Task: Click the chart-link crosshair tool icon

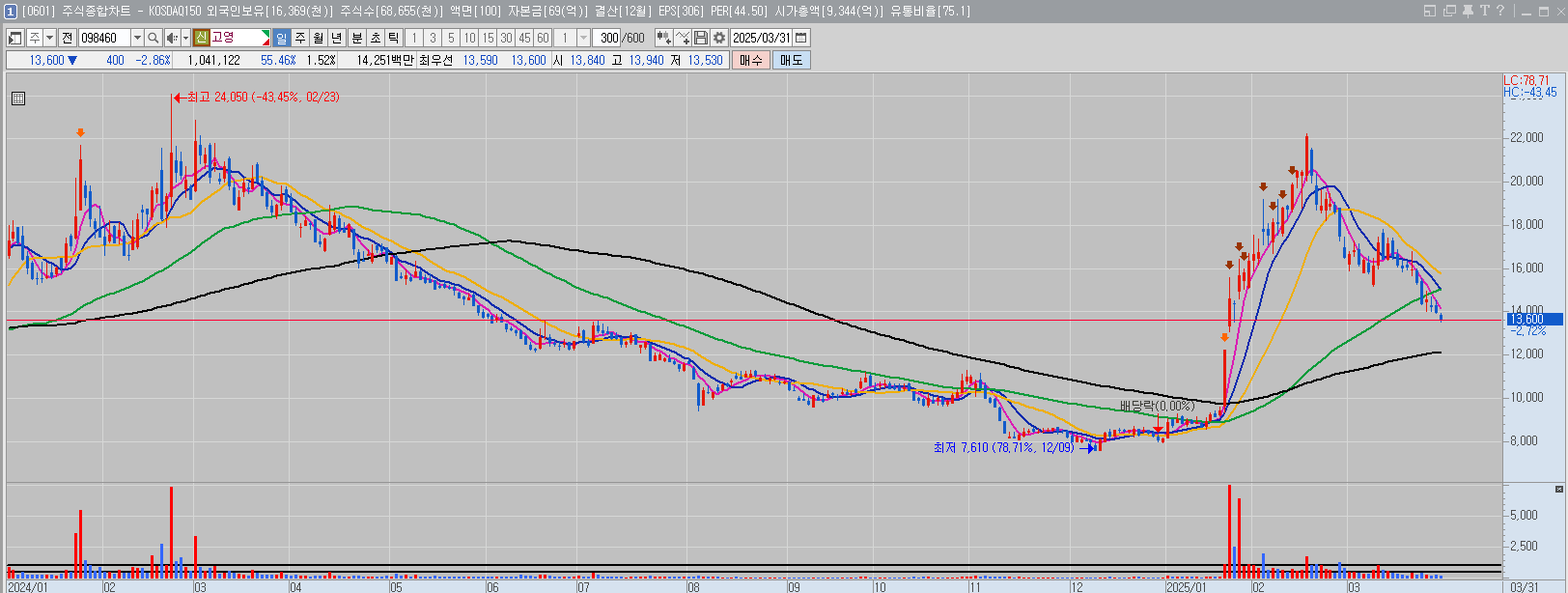Action: coord(663,38)
